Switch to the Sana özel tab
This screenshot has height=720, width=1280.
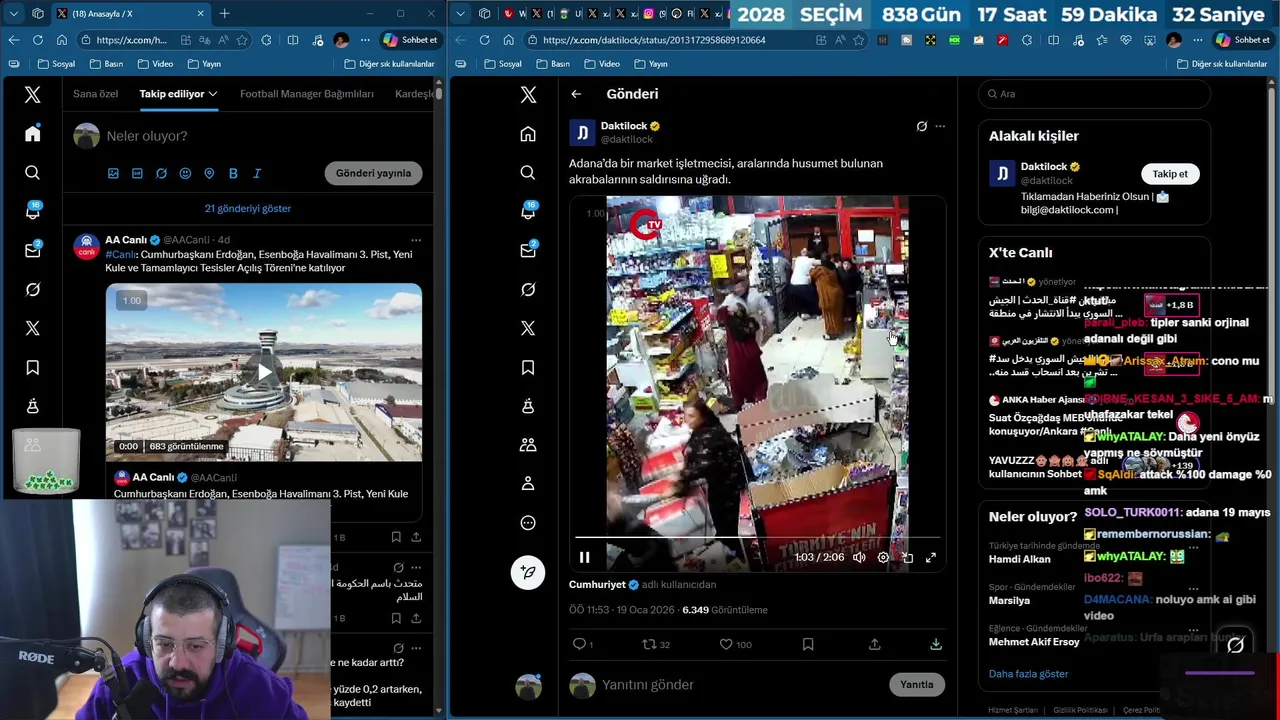(95, 94)
